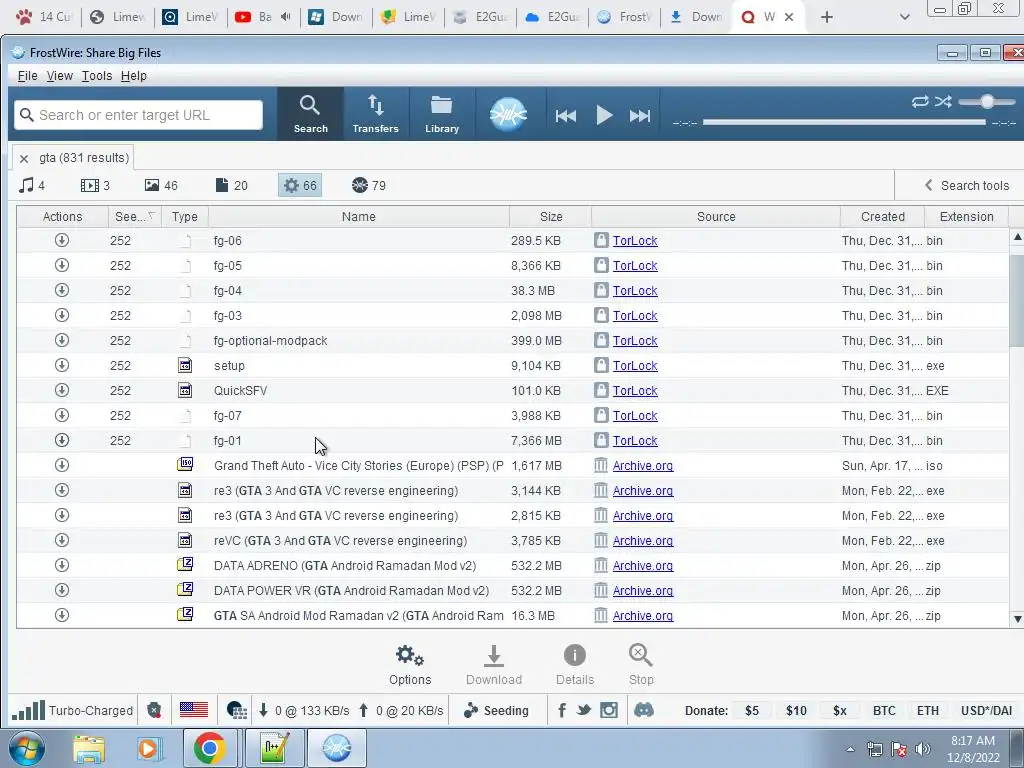Skip to the previous track
This screenshot has height=768, width=1024.
click(566, 116)
